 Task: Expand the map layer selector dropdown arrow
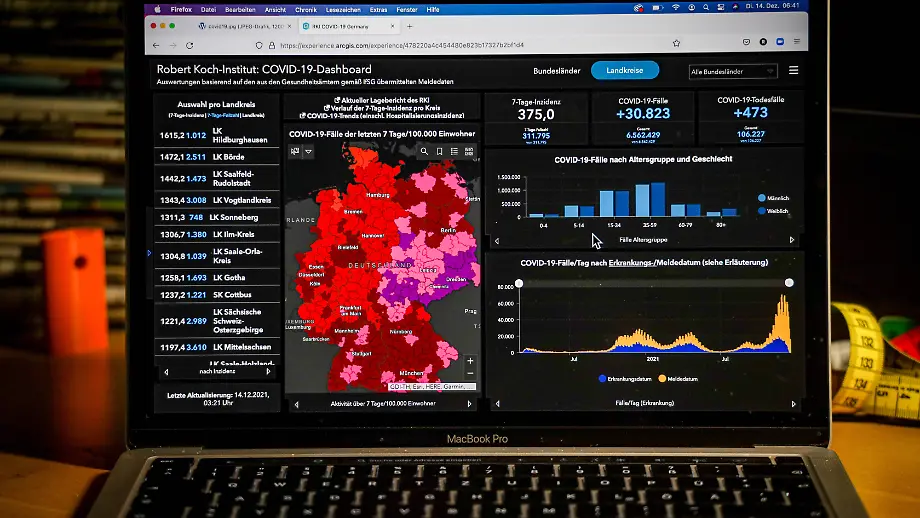tap(309, 151)
